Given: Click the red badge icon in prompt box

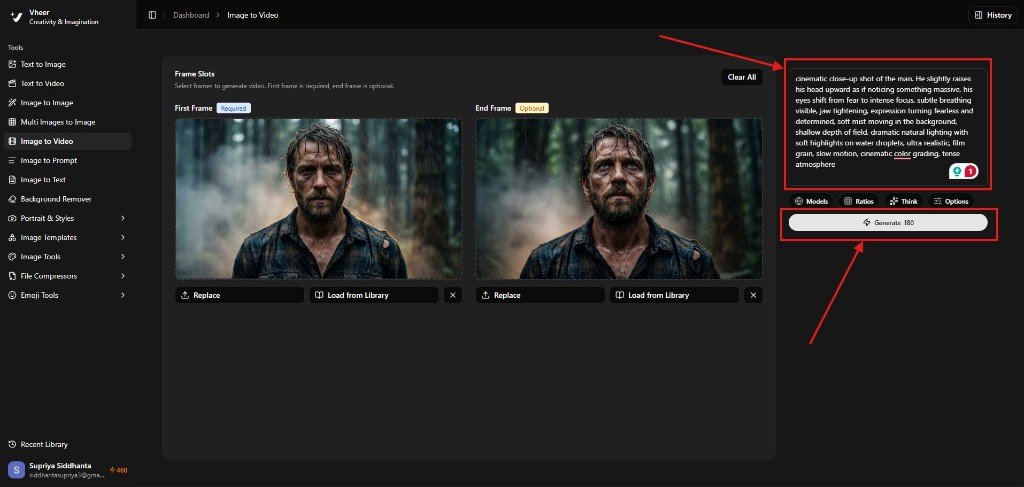Looking at the screenshot, I should 970,172.
